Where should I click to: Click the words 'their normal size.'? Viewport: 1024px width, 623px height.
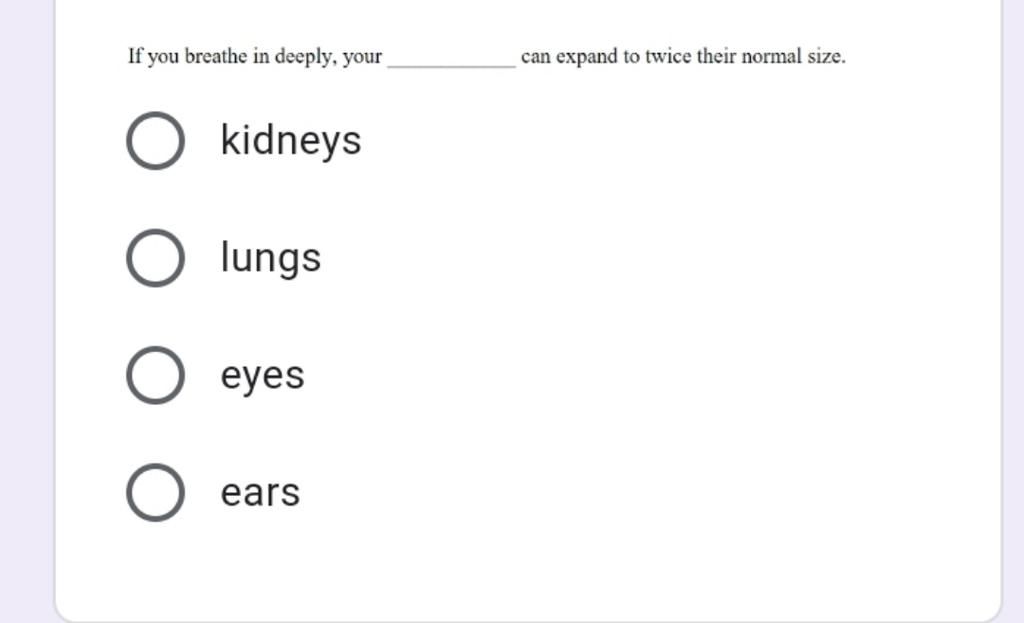(x=771, y=56)
